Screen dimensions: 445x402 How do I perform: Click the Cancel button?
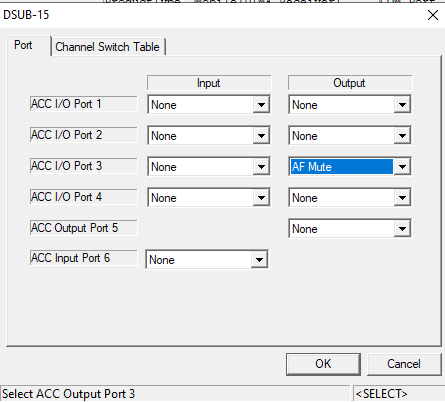click(x=404, y=364)
